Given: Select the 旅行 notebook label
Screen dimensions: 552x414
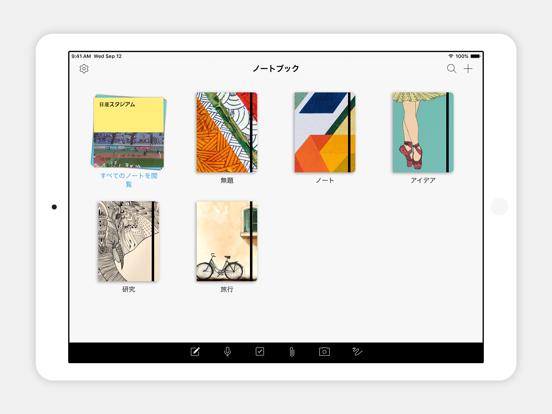Looking at the screenshot, I should tap(227, 289).
